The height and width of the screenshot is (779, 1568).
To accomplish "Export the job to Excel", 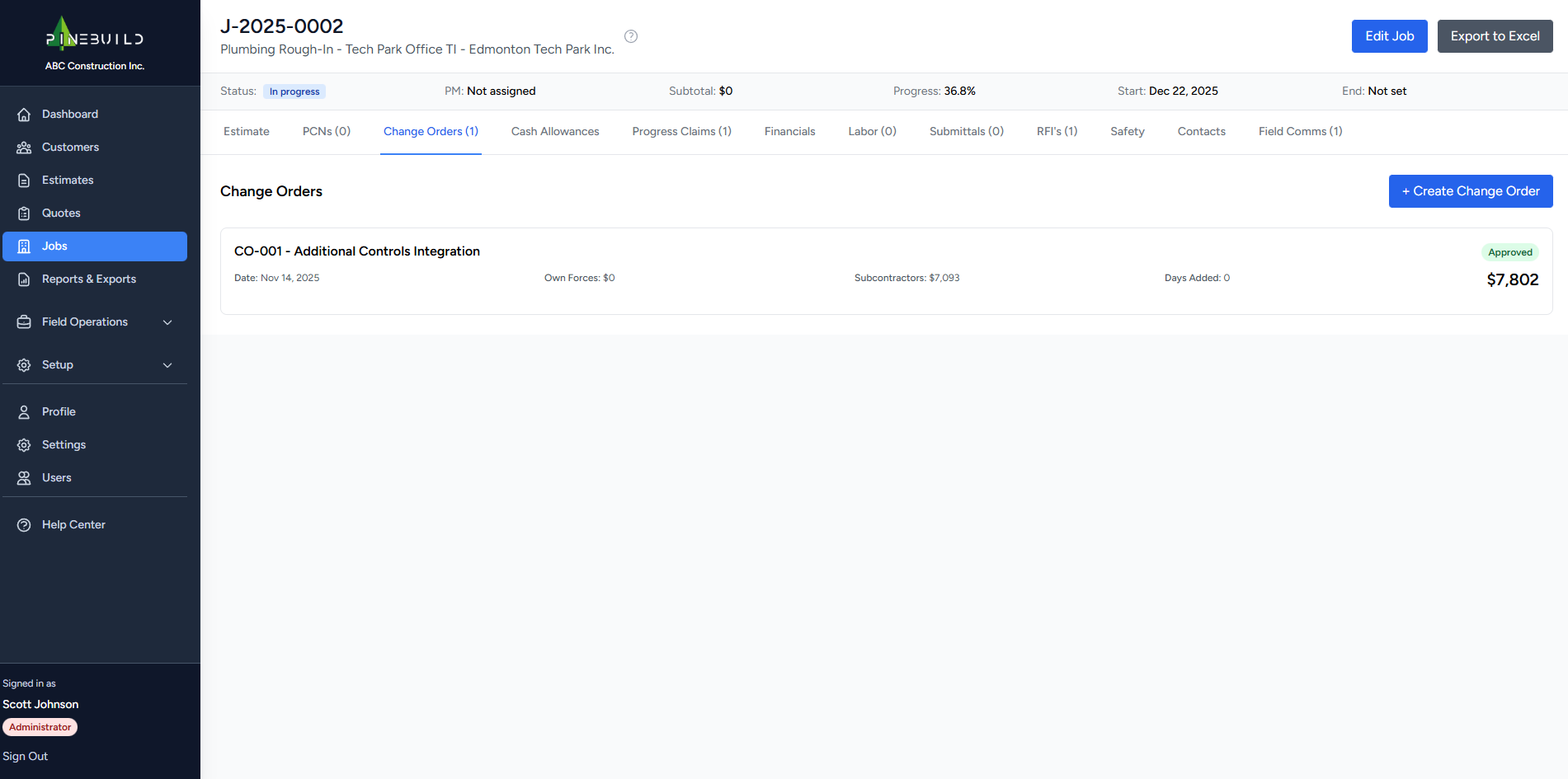I will [x=1495, y=36].
